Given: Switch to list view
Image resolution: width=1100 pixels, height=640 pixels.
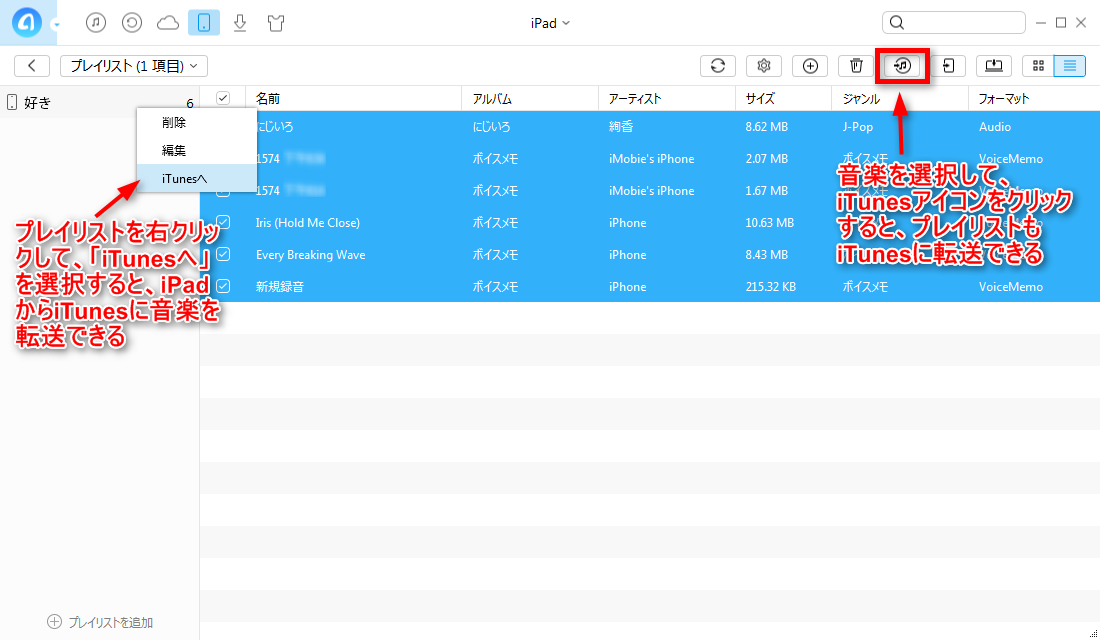Looking at the screenshot, I should coord(1070,66).
